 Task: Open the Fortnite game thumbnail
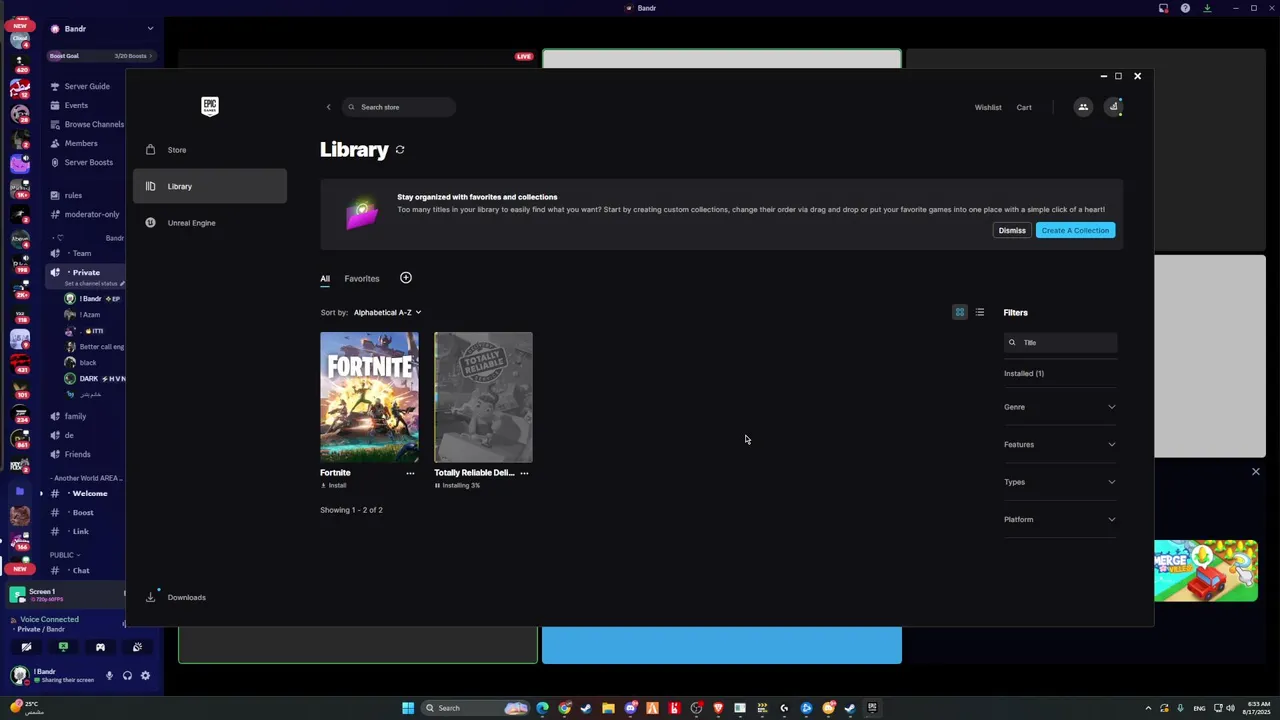(x=369, y=398)
